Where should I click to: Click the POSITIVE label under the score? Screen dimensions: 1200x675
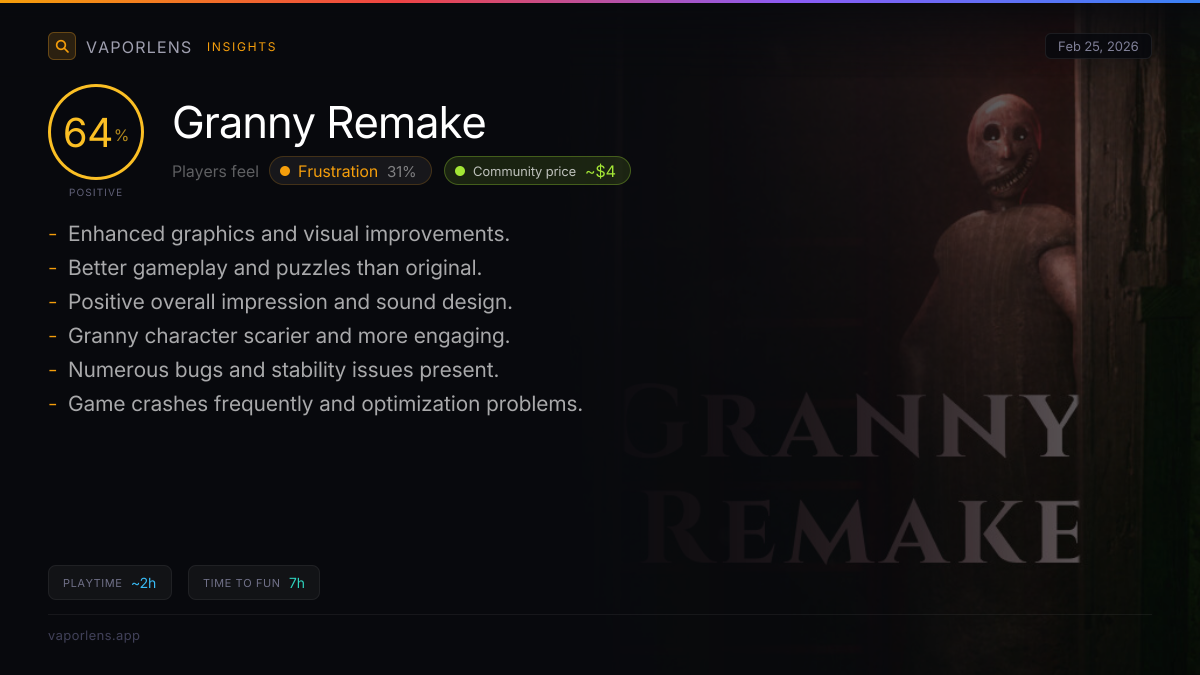point(96,192)
